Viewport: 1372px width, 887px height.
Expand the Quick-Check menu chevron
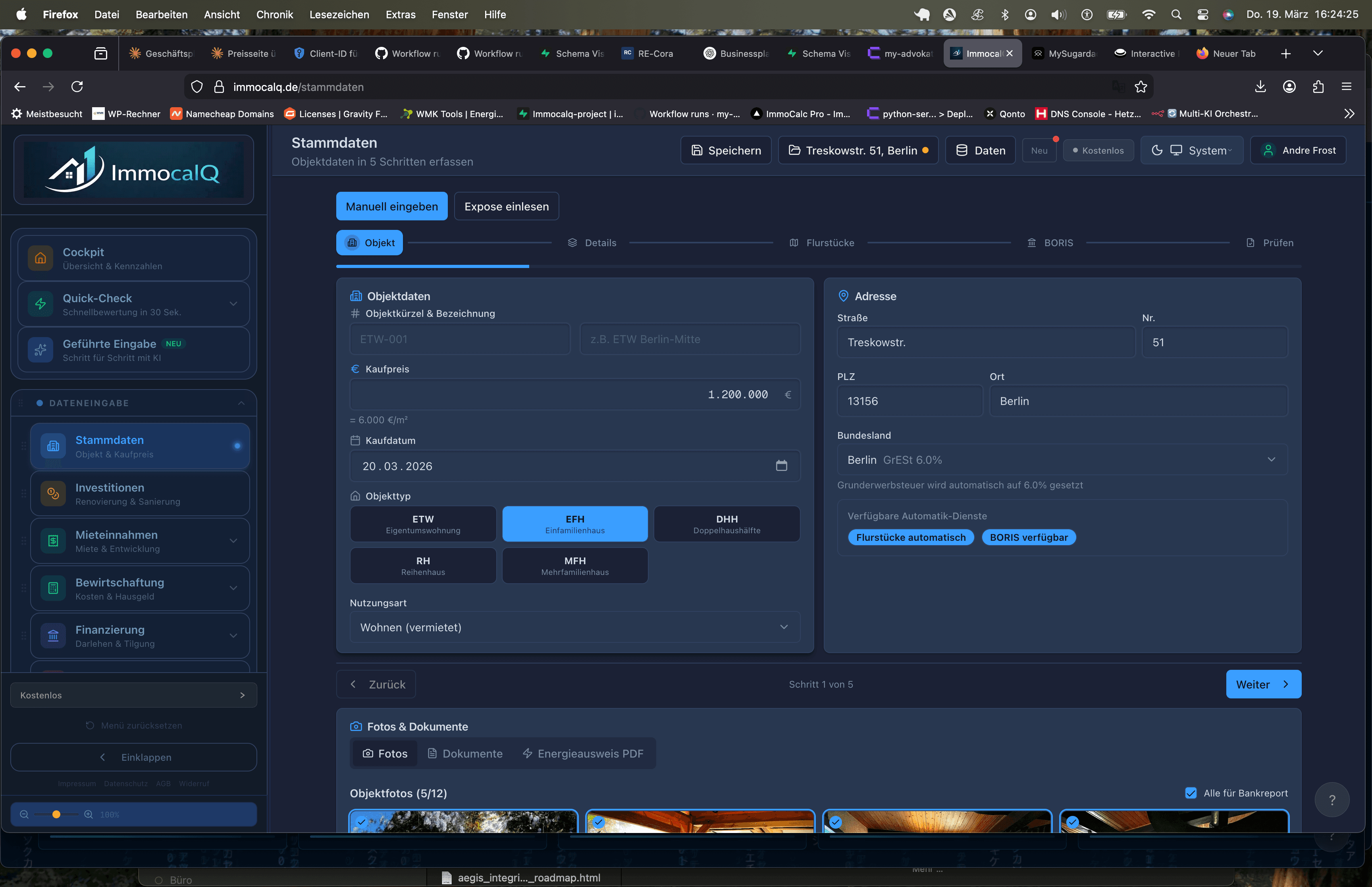pos(233,303)
